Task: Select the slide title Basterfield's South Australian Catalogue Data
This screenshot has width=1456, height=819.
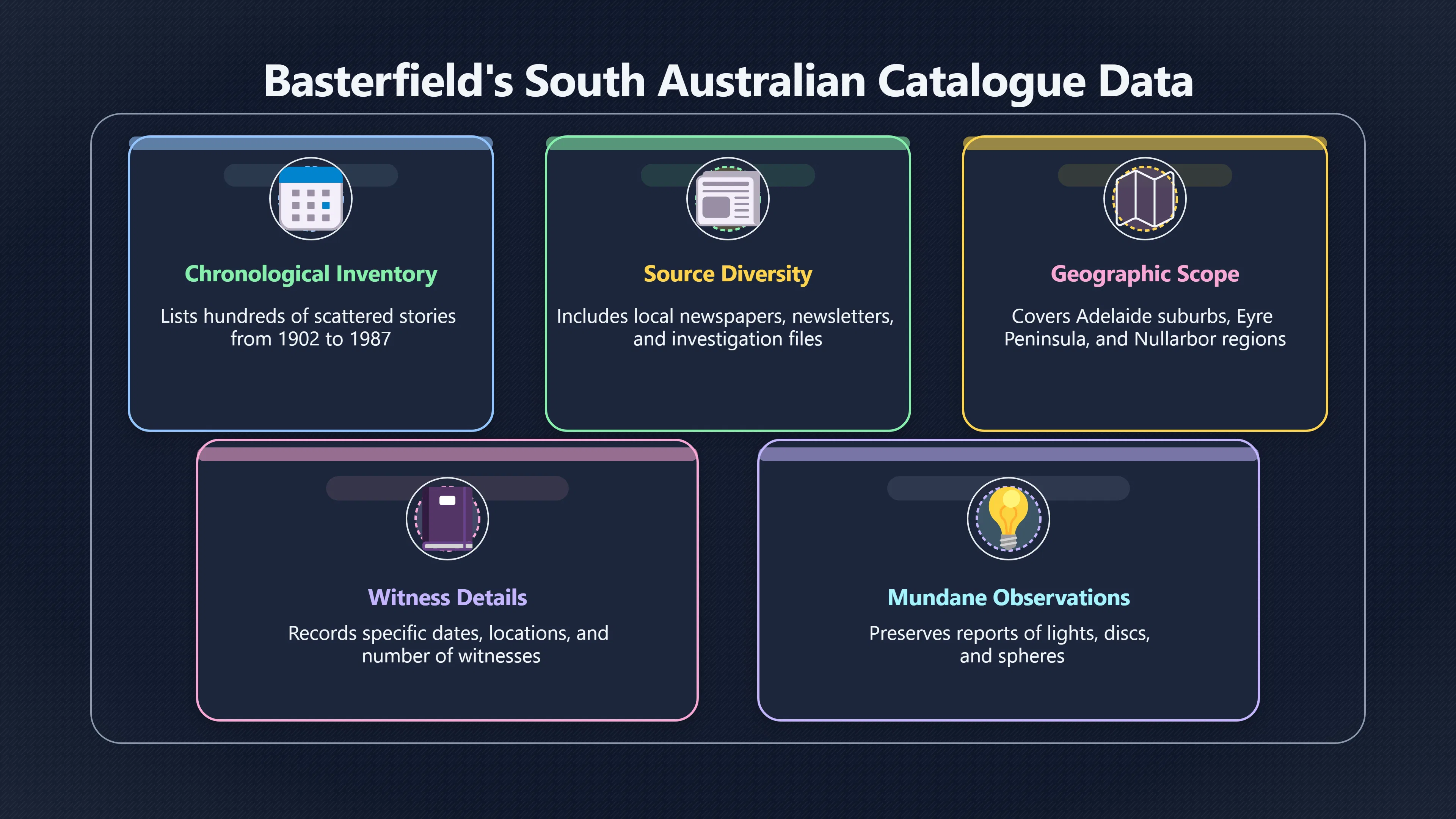Action: coord(728,82)
